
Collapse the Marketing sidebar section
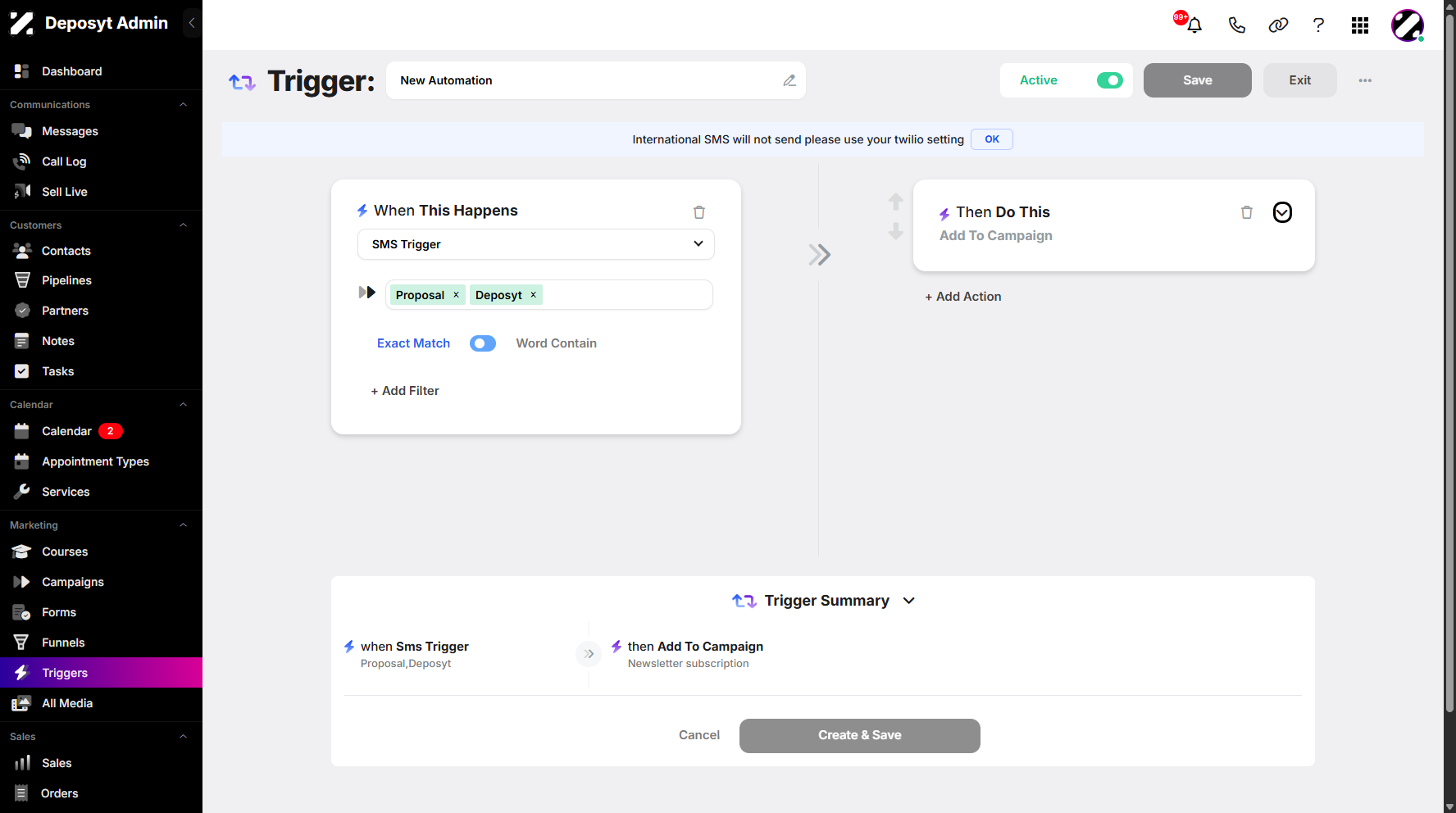(x=184, y=525)
